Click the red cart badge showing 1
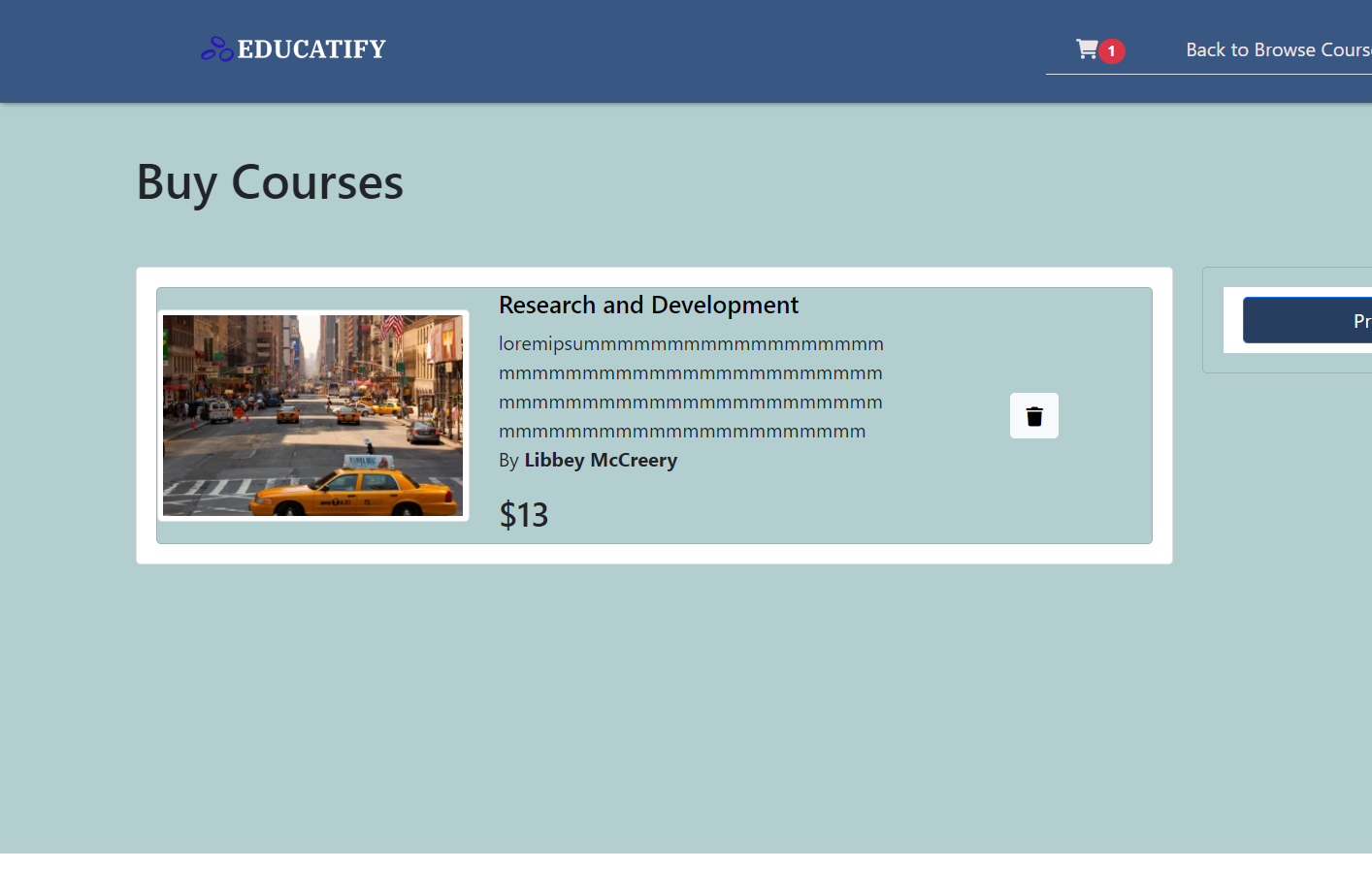This screenshot has height=870, width=1372. 1112,50
